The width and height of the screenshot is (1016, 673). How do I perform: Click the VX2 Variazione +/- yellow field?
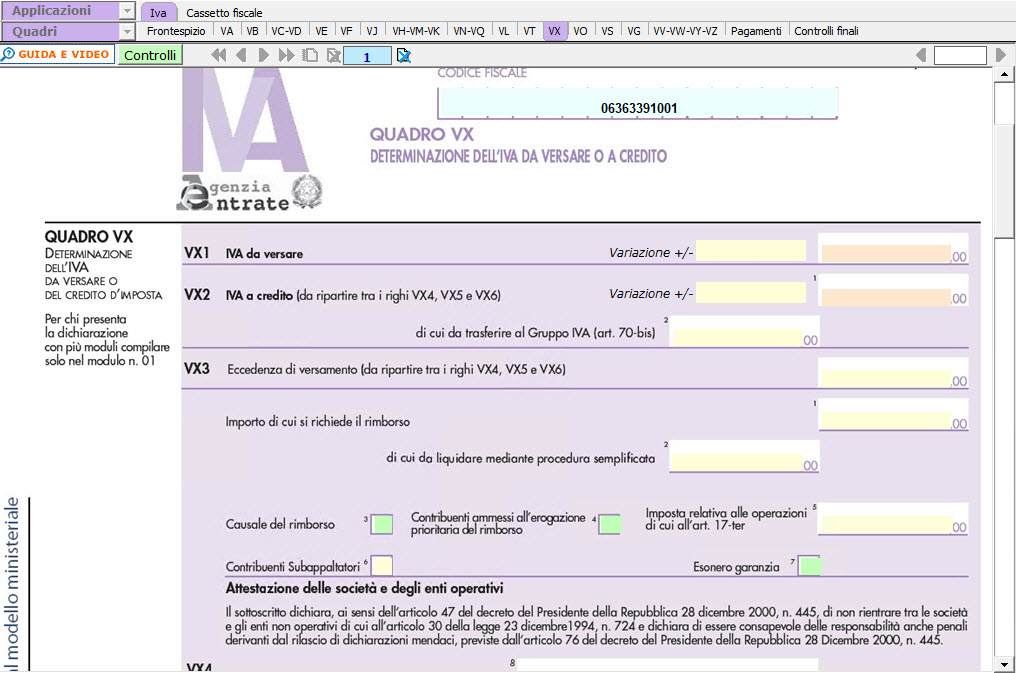point(750,292)
